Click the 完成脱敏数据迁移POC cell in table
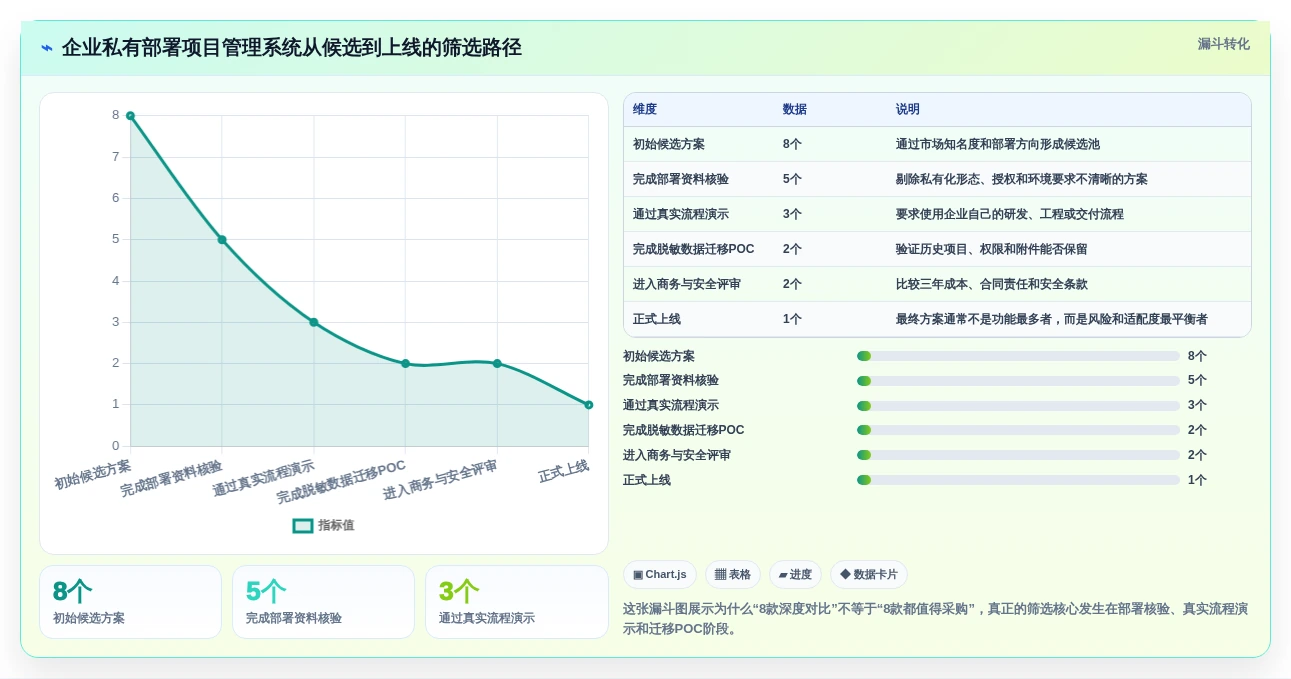This screenshot has height=679, width=1291. pyautogui.click(x=694, y=250)
